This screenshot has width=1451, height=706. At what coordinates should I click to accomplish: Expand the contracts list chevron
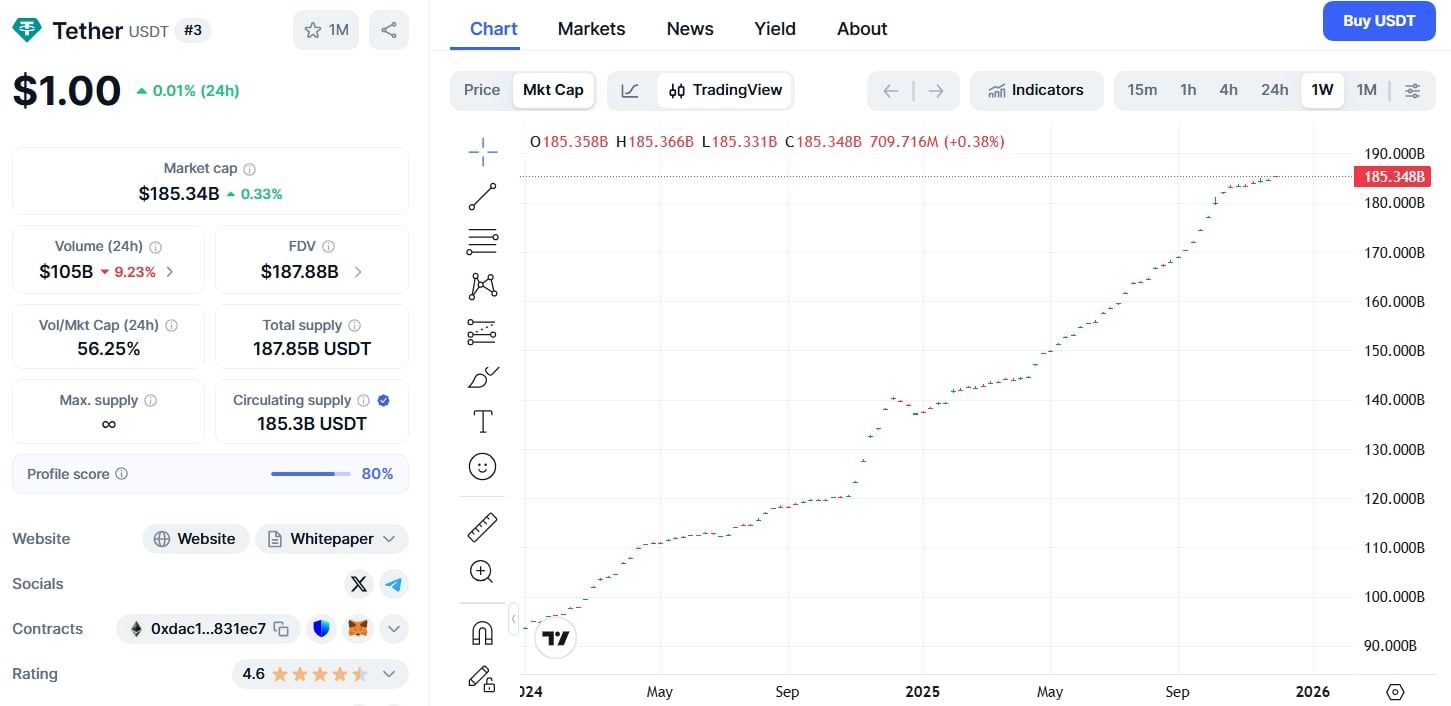(x=394, y=629)
